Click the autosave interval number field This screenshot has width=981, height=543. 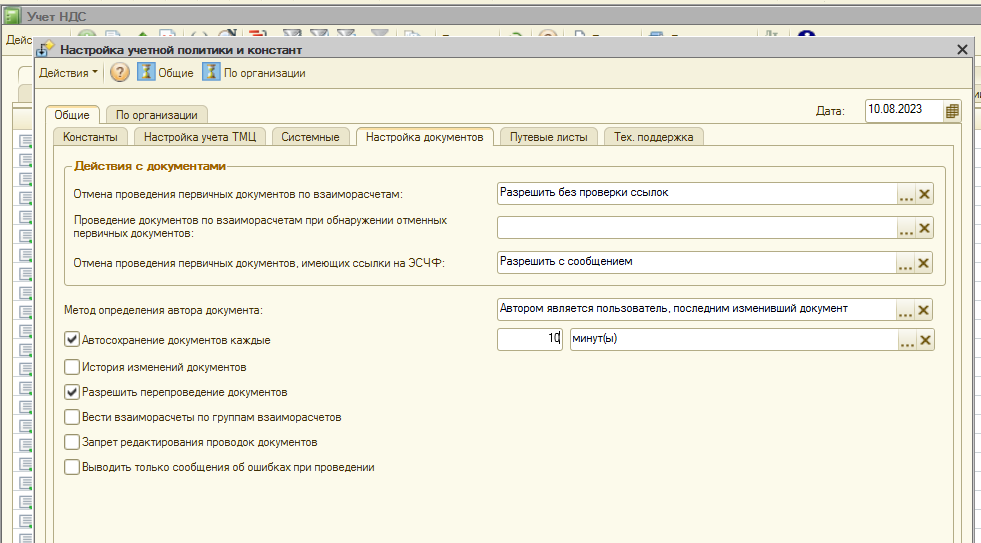tap(530, 339)
